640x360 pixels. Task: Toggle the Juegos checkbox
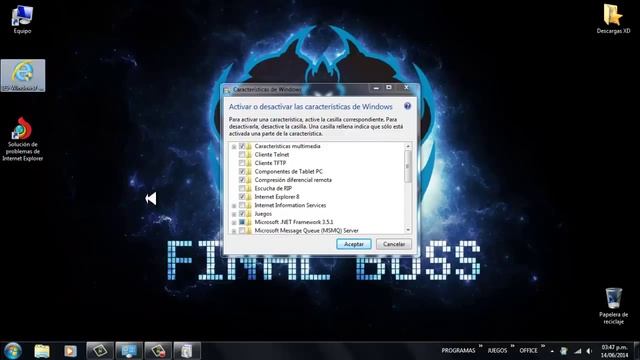pos(242,213)
